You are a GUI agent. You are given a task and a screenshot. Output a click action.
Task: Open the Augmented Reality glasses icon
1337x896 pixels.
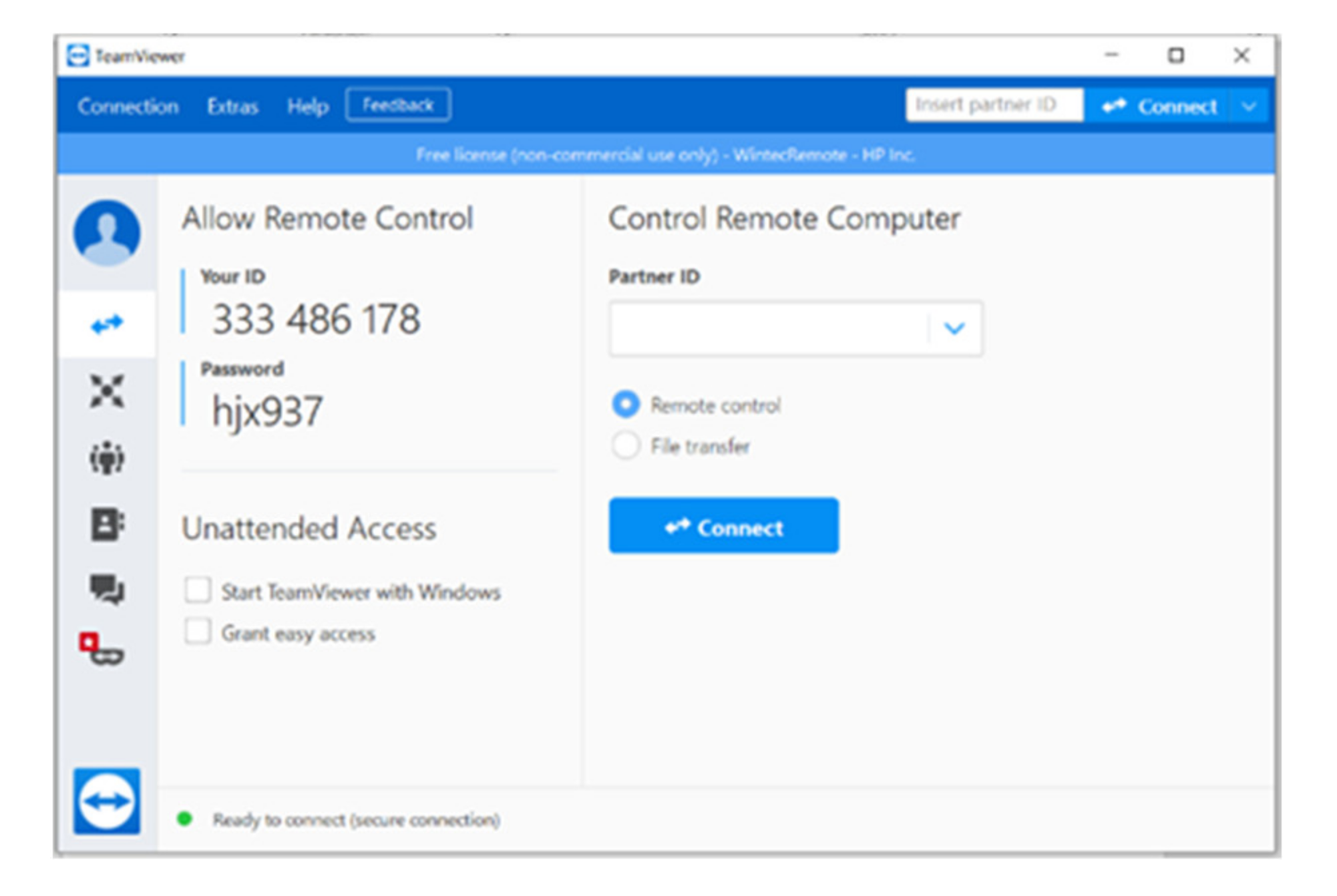click(x=102, y=650)
